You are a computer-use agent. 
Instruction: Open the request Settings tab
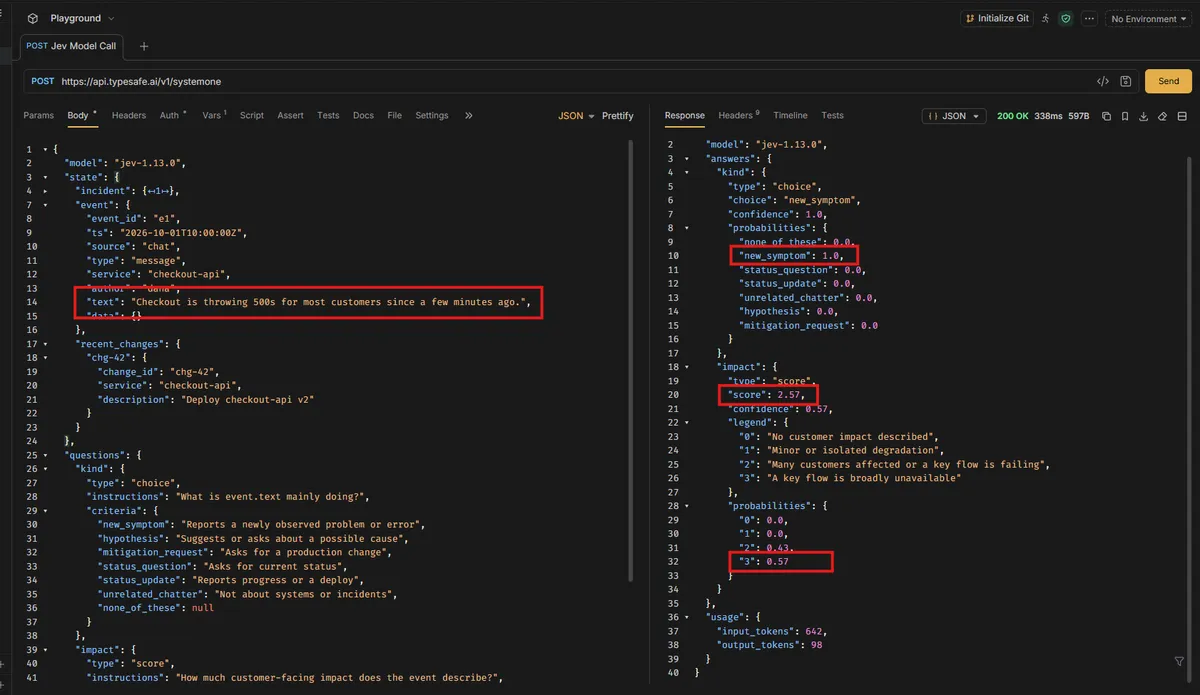coord(432,115)
